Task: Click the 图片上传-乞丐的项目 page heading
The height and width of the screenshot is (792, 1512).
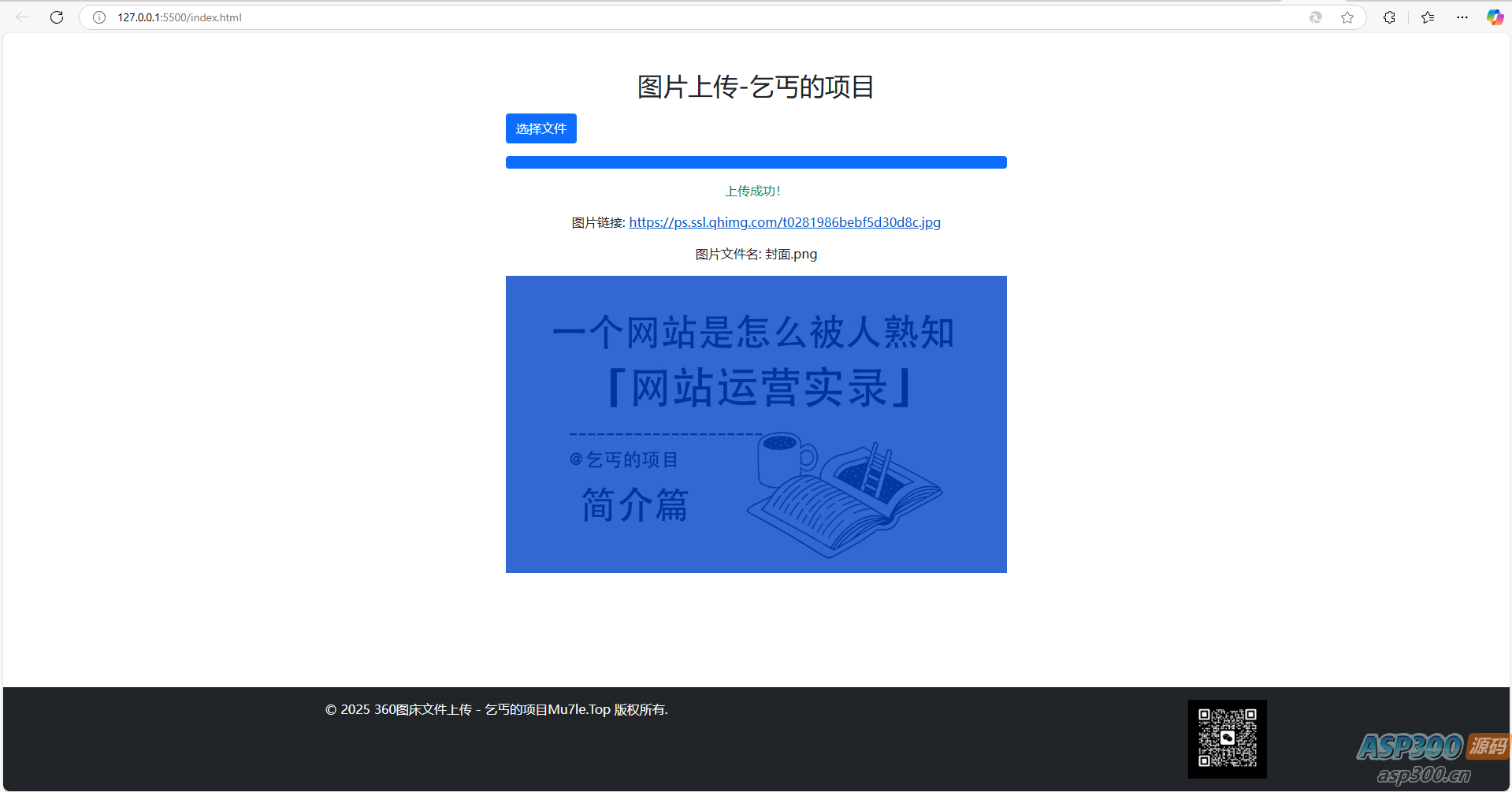Action: click(x=756, y=87)
